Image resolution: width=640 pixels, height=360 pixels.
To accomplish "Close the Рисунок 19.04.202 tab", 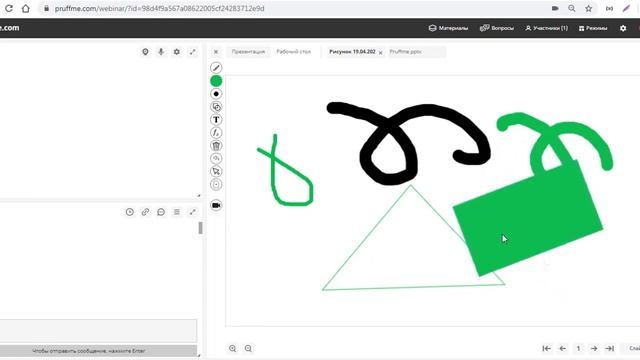I will (380, 53).
